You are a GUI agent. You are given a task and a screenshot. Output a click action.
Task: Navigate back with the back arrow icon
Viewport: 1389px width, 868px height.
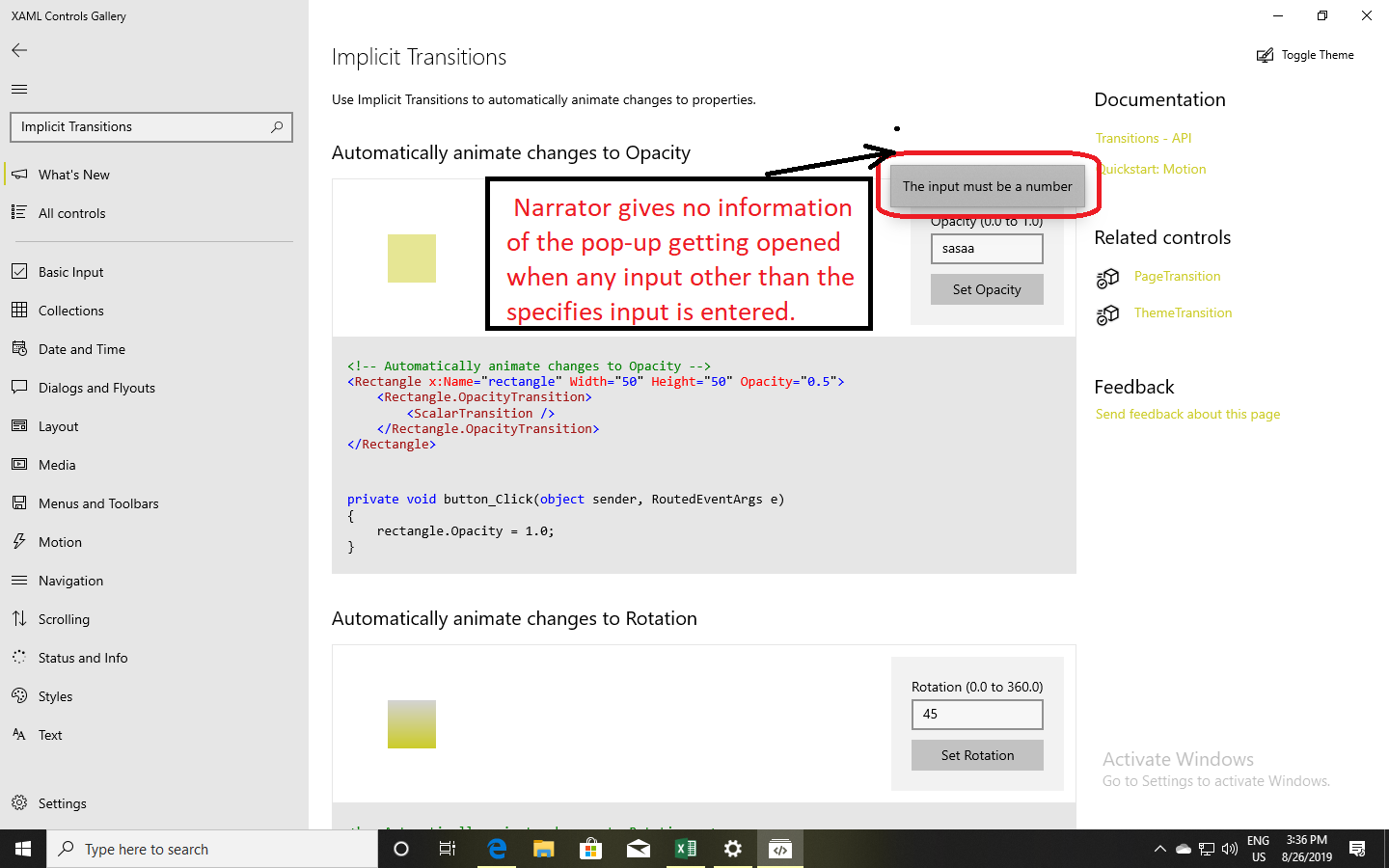pos(18,50)
